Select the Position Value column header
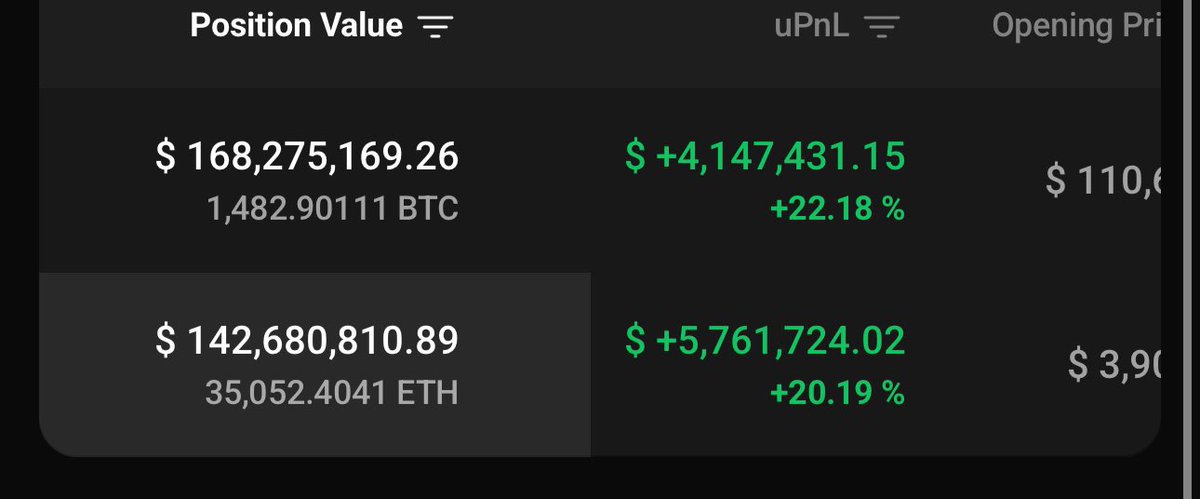 (x=297, y=26)
